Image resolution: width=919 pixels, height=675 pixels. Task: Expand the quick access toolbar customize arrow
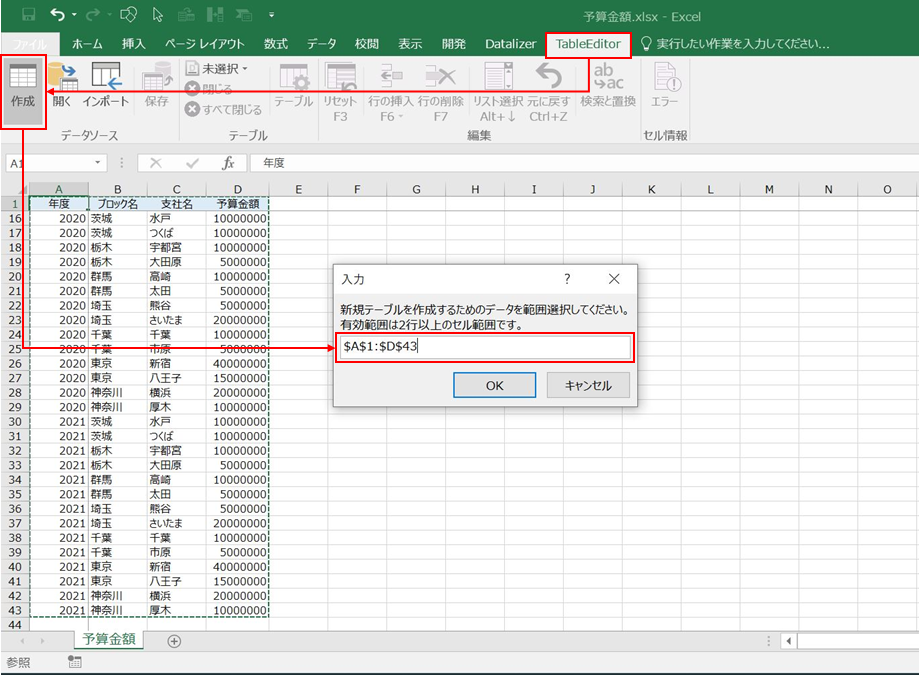click(271, 16)
